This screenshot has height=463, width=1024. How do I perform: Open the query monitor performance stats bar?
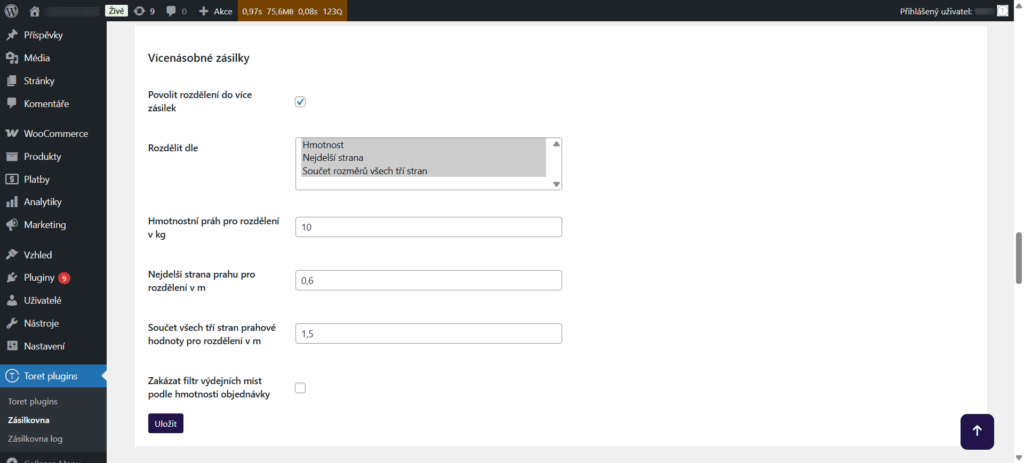(x=292, y=11)
